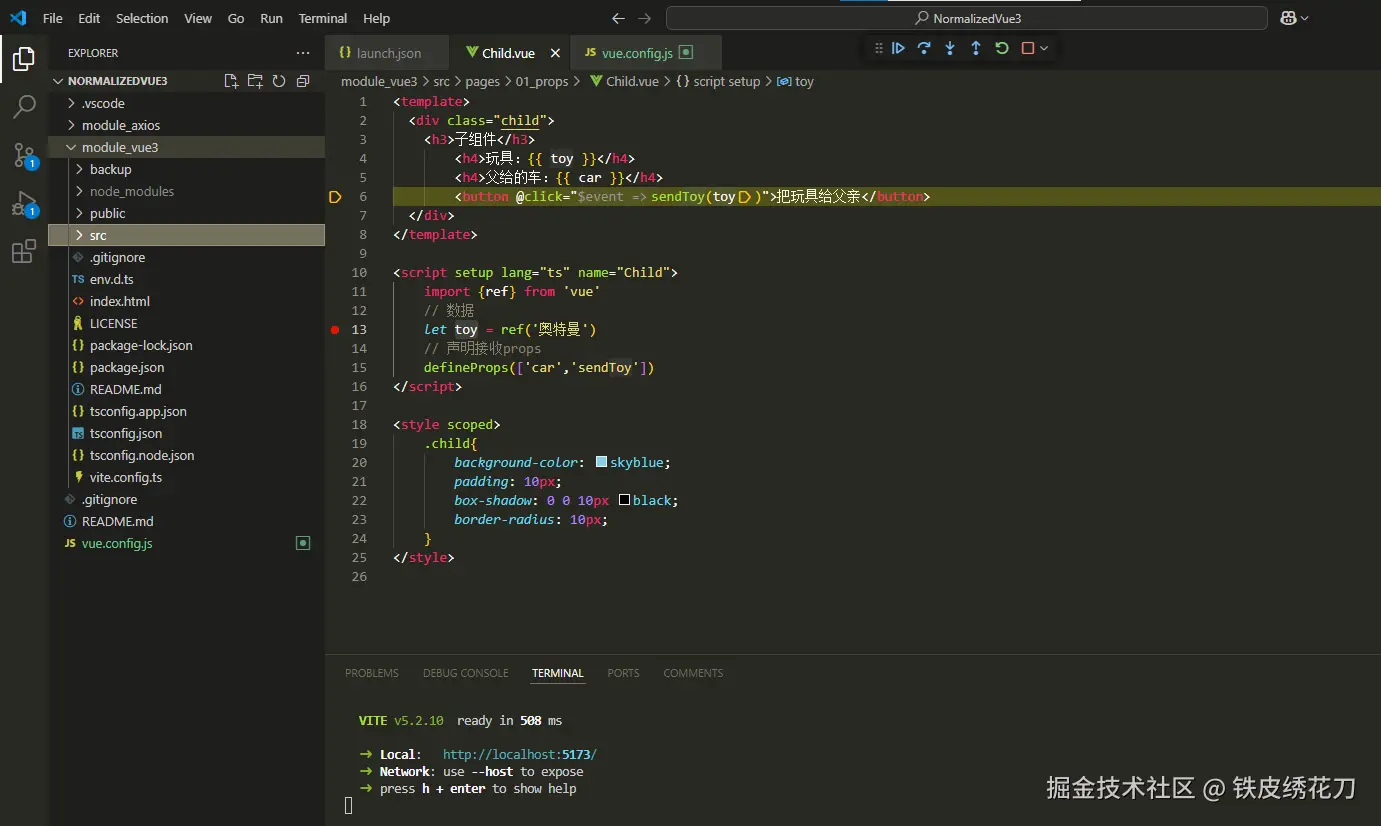Refresh the Explorer file tree
This screenshot has width=1381, height=826.
279,81
